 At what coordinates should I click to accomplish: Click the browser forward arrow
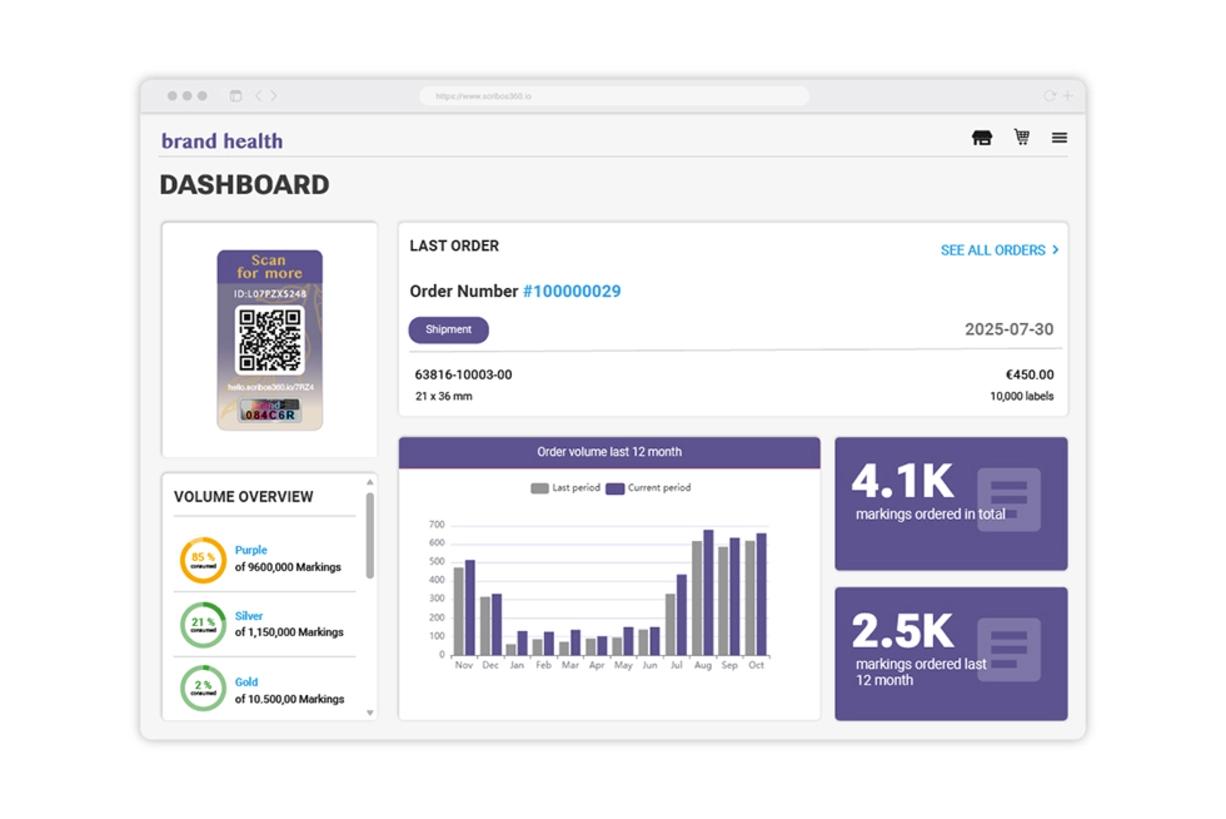(x=274, y=96)
